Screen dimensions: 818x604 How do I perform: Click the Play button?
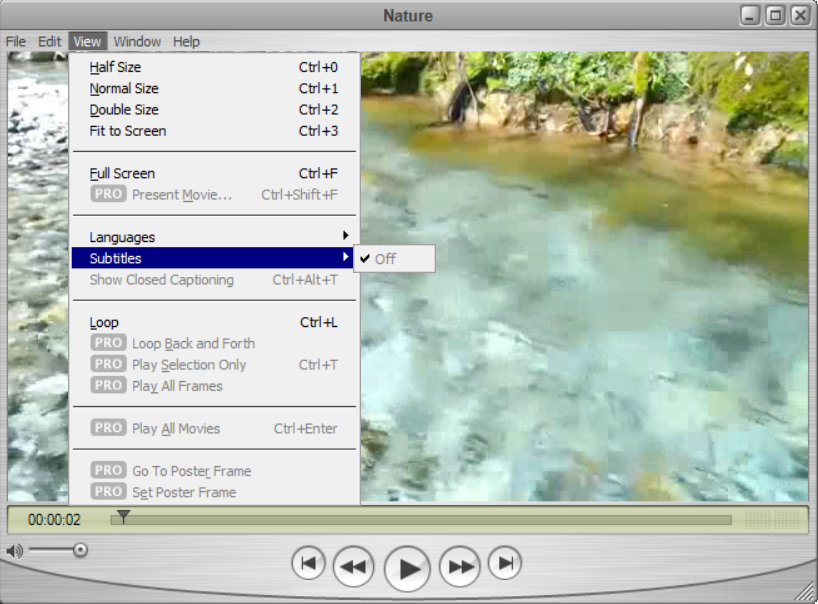click(407, 568)
